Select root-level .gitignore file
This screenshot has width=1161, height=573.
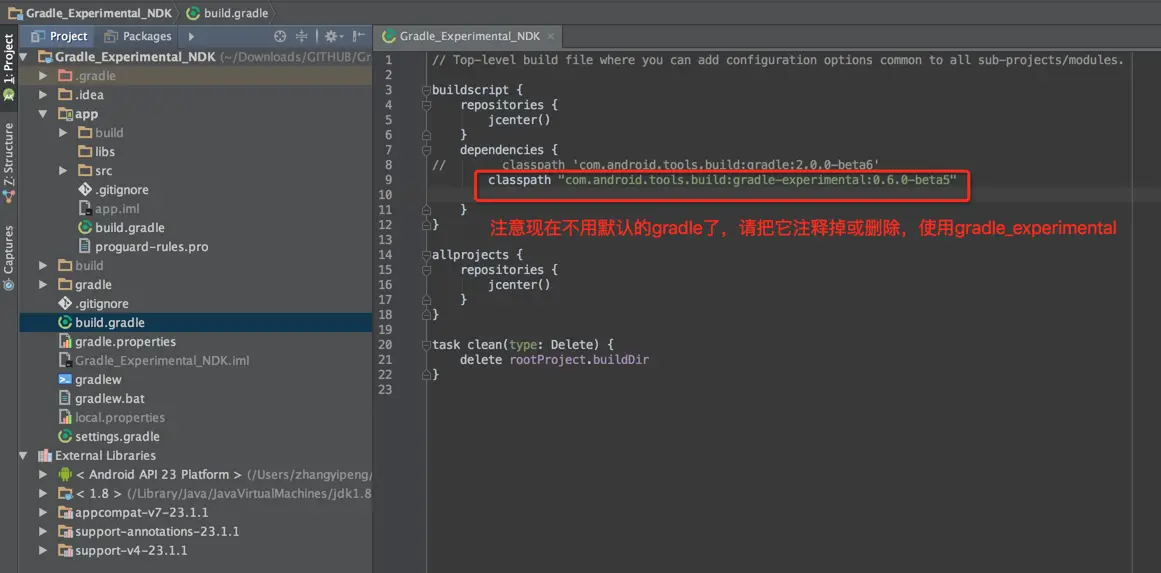click(x=102, y=304)
